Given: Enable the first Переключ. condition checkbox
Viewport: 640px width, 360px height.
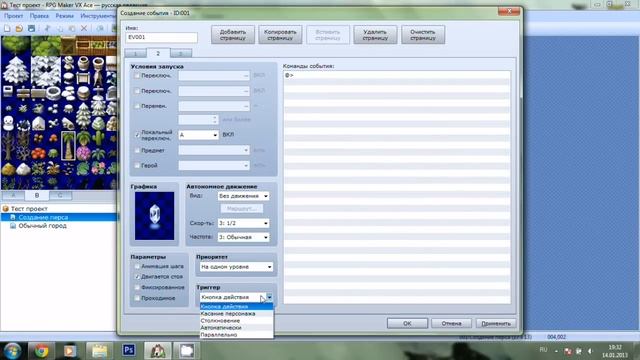Looking at the screenshot, I should (137, 76).
